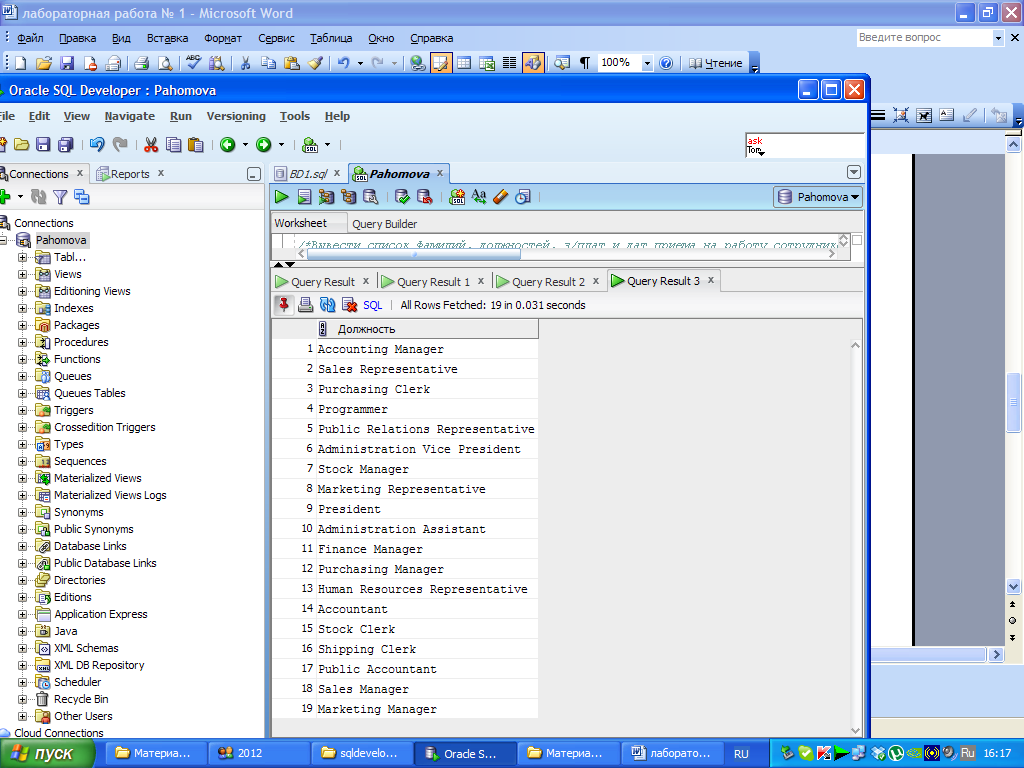
Task: Click Undo arrow in SQL Developer toolbar
Action: pyautogui.click(x=97, y=144)
